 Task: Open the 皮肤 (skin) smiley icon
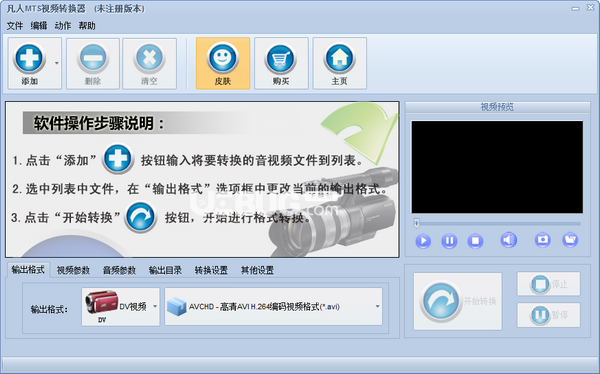(223, 59)
